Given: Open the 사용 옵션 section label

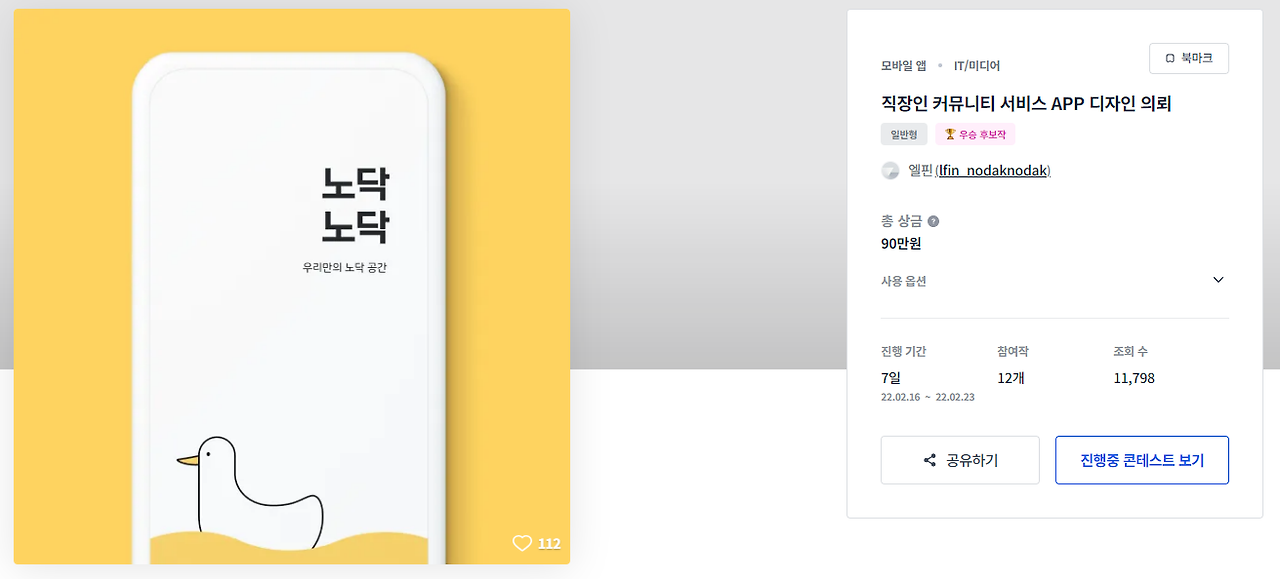Looking at the screenshot, I should click(x=904, y=281).
